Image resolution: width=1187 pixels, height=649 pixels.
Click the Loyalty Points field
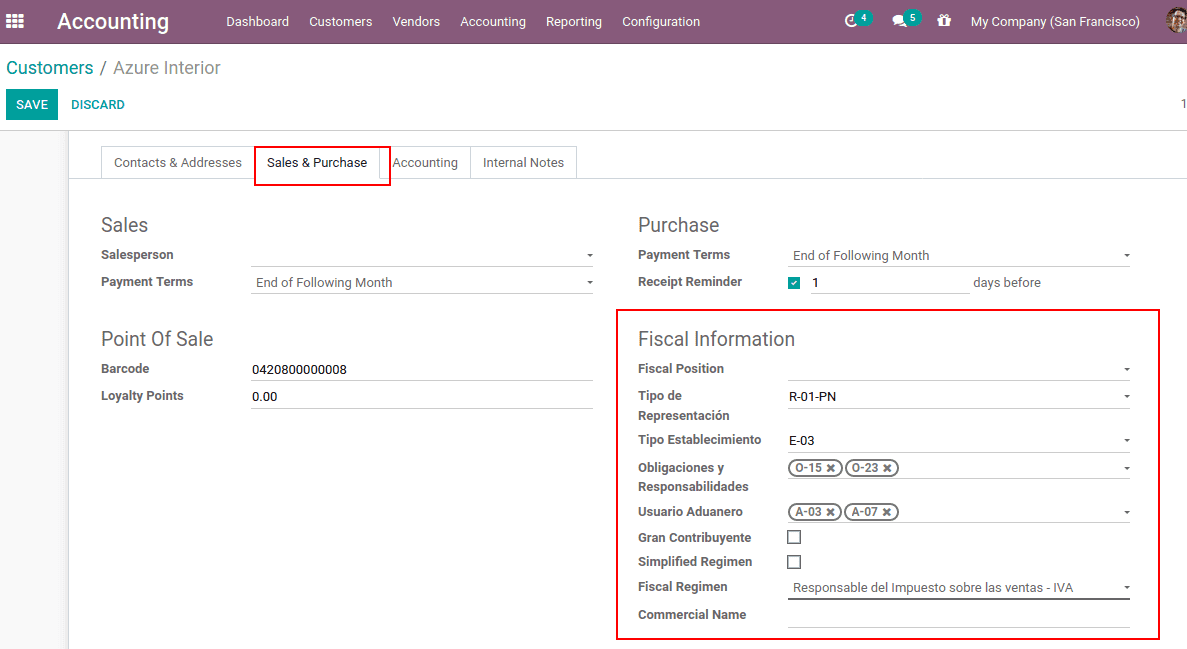pos(422,397)
